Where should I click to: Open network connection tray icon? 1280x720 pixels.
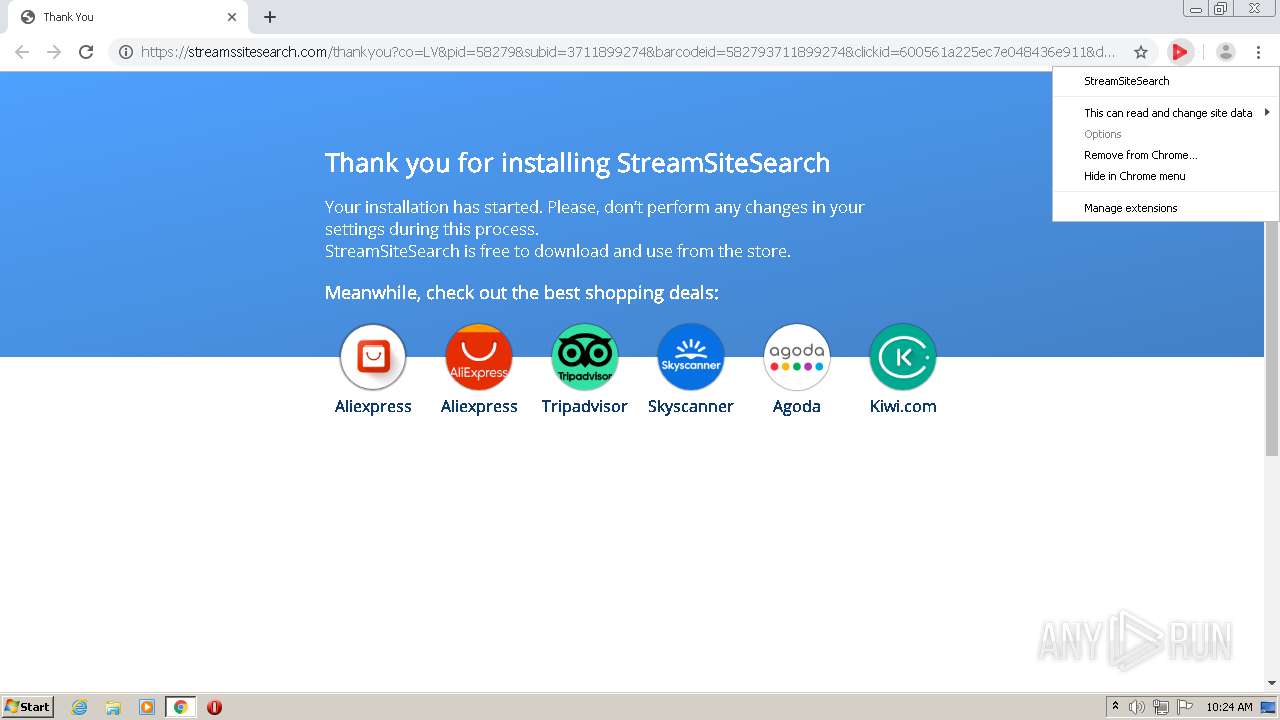1161,707
